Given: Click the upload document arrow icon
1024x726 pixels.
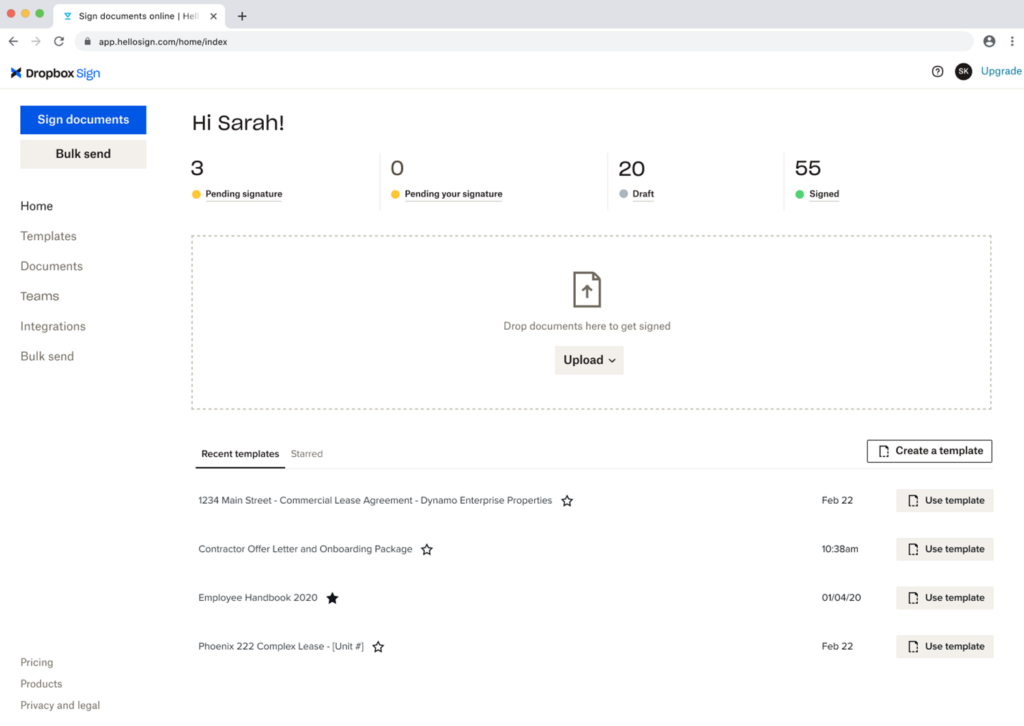Looking at the screenshot, I should 587,288.
